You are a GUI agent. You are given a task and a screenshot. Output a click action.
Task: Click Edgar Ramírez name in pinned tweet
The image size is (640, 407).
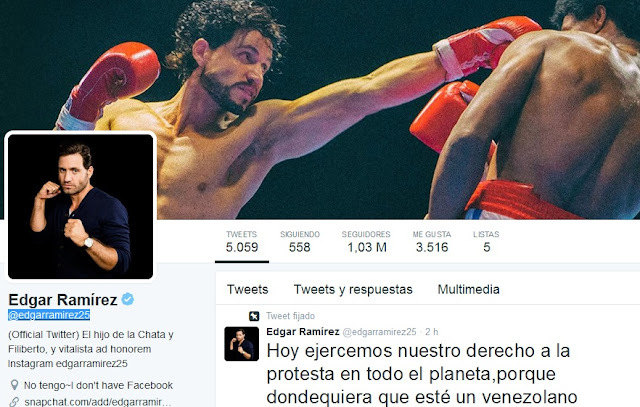click(x=302, y=331)
